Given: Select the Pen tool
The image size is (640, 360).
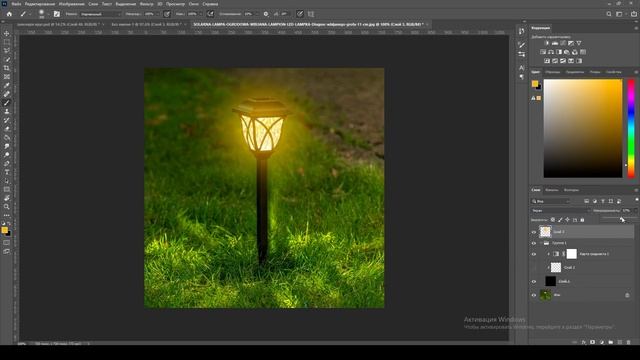Looking at the screenshot, I should [x=7, y=164].
